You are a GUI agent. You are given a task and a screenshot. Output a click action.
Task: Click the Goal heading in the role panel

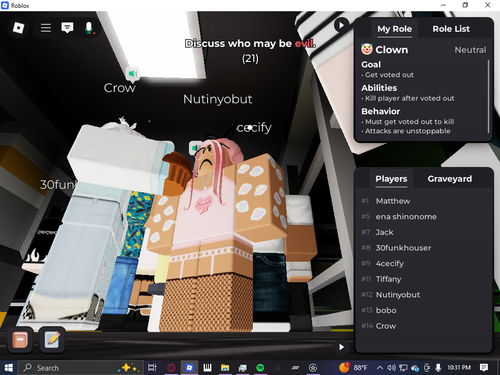click(371, 64)
